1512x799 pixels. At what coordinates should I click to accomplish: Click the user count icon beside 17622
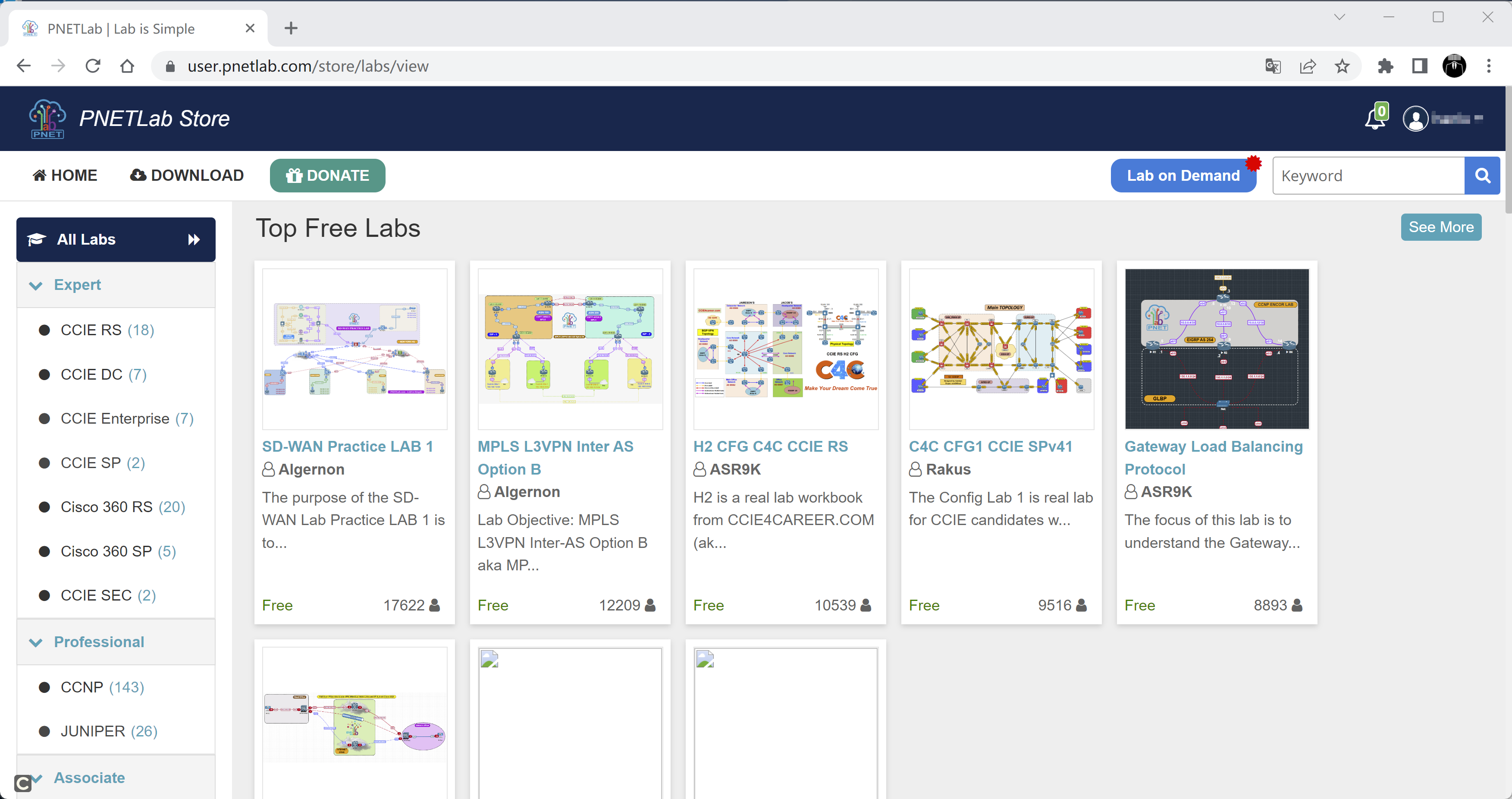coord(434,605)
